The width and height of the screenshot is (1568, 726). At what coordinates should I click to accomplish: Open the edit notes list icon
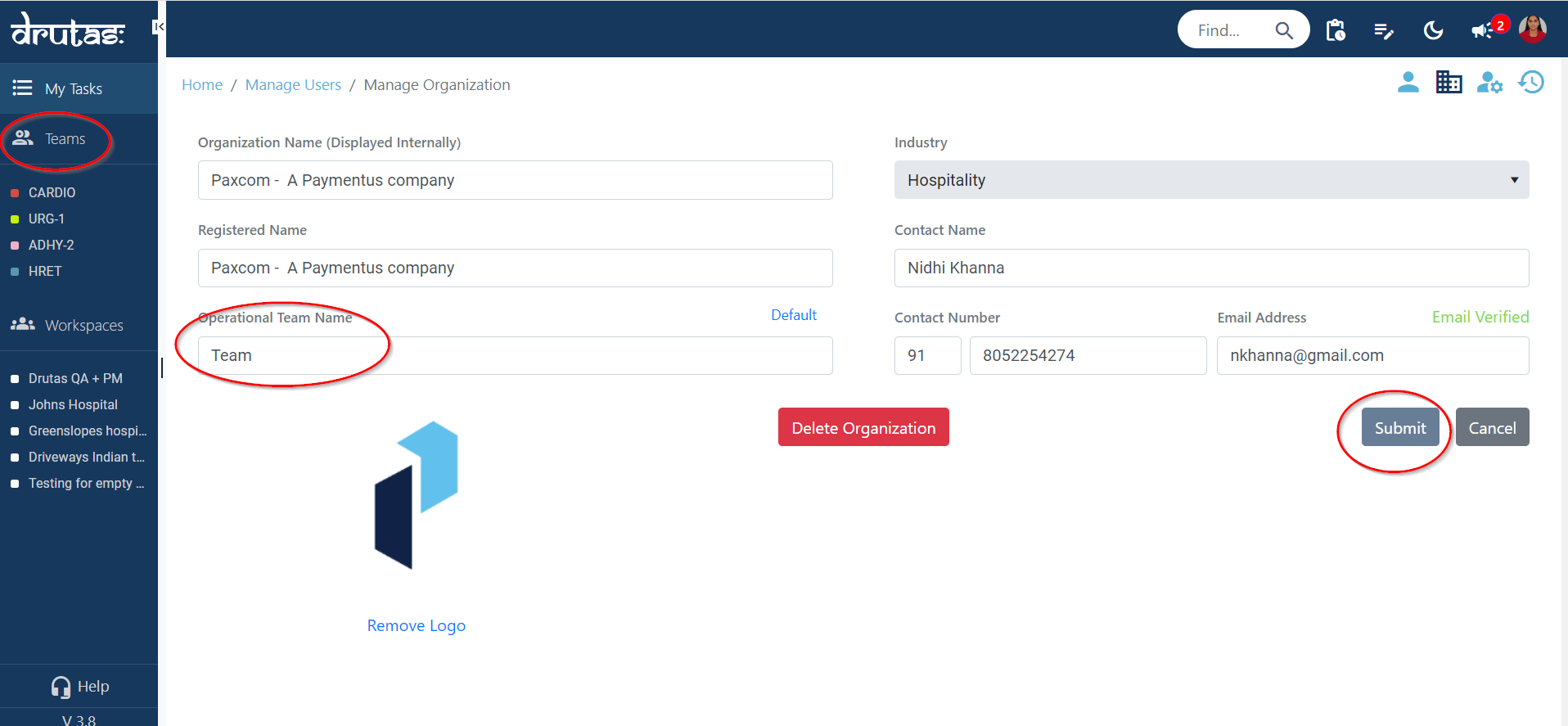[x=1384, y=31]
